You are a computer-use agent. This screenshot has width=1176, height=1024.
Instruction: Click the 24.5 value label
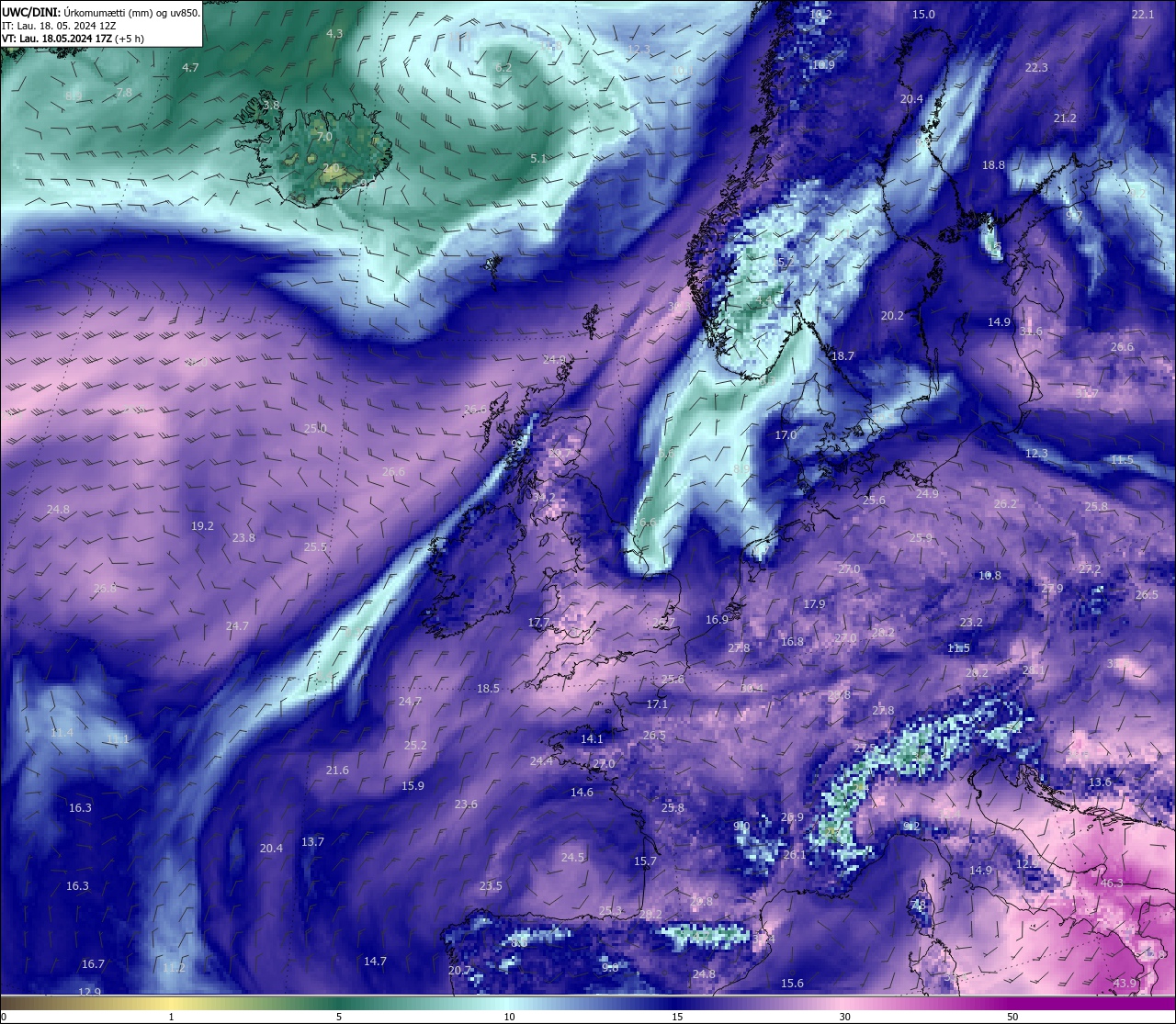tap(572, 858)
